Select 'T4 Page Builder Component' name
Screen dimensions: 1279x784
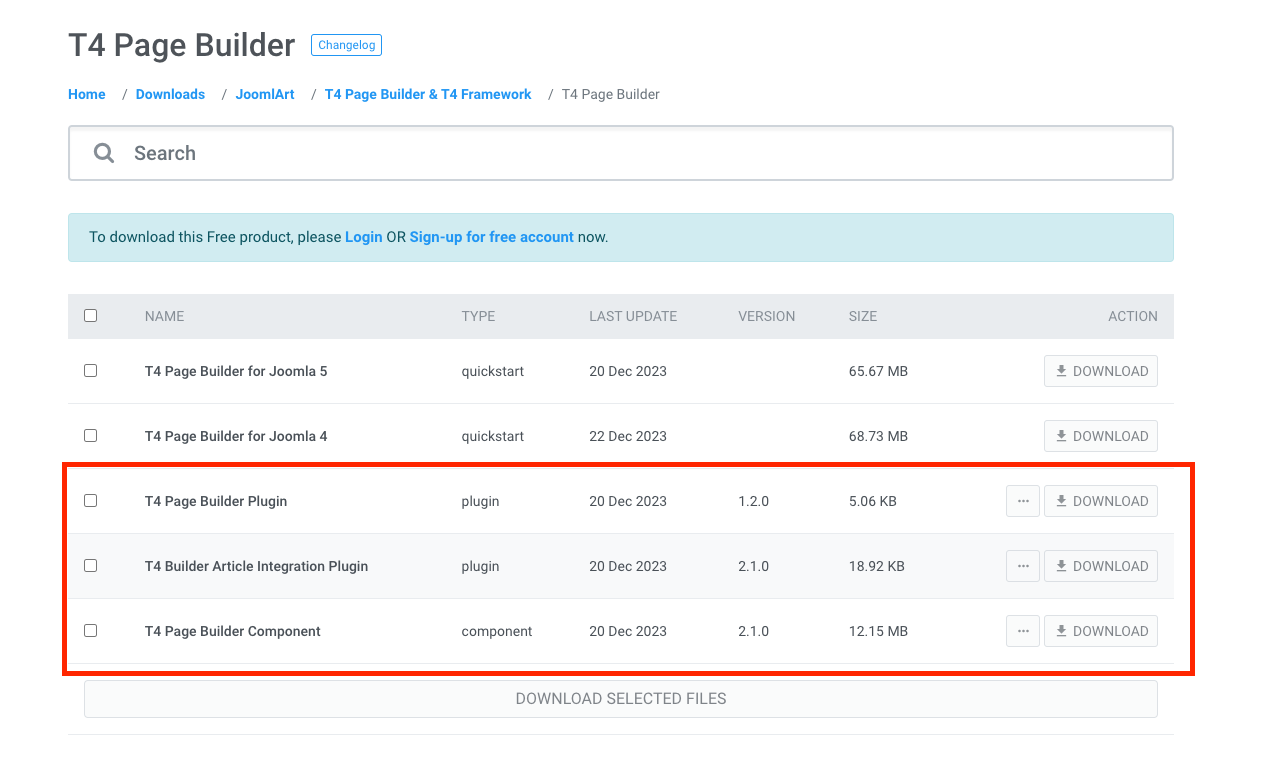click(x=233, y=631)
